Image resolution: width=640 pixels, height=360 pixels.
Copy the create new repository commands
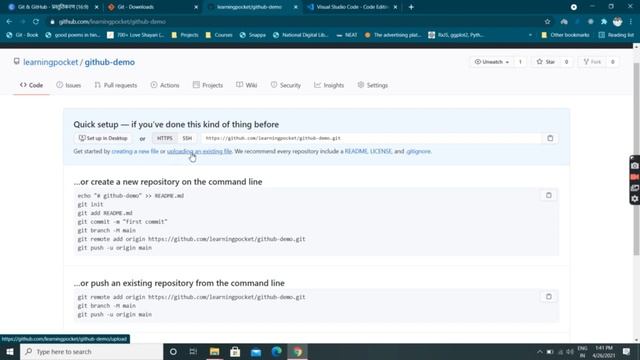(549, 196)
